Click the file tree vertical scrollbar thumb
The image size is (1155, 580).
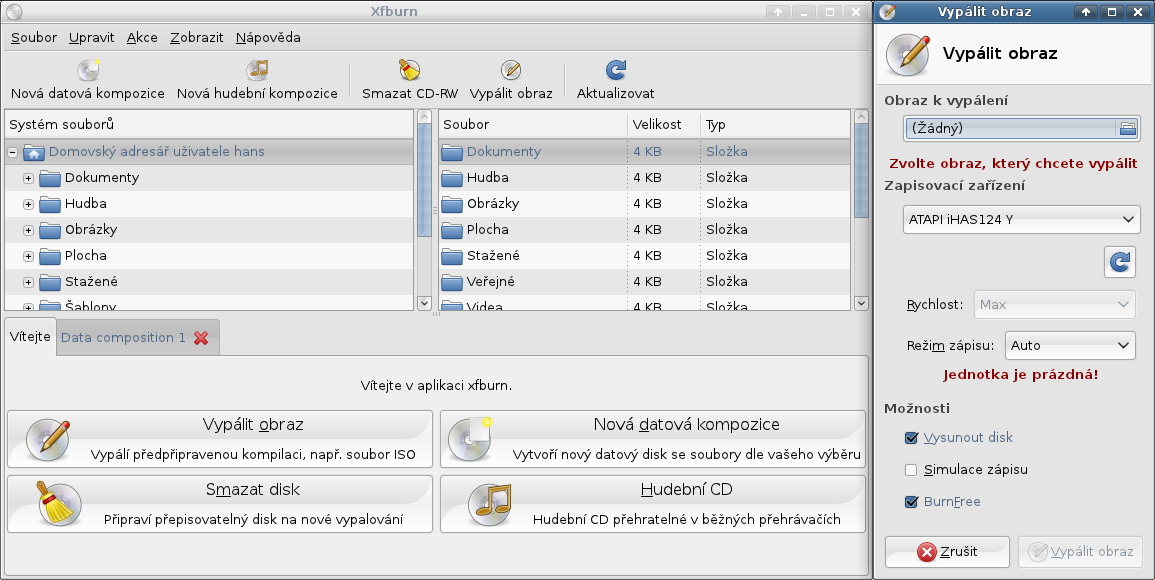click(424, 180)
